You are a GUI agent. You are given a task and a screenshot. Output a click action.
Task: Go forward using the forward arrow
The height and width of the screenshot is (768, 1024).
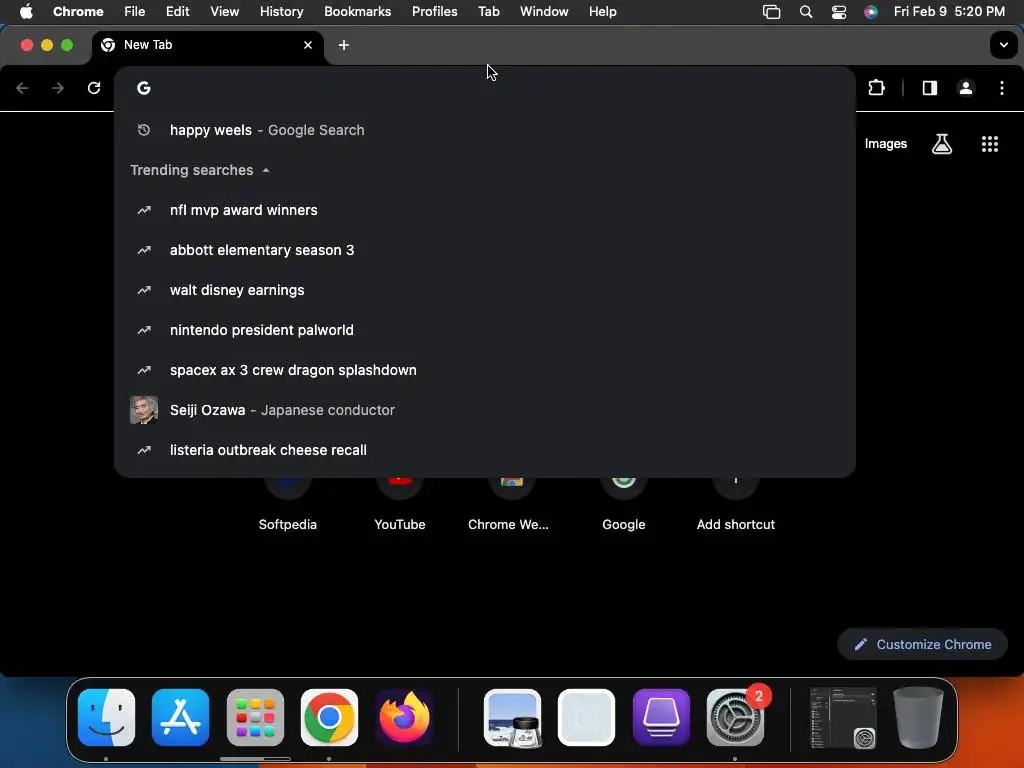tap(58, 88)
